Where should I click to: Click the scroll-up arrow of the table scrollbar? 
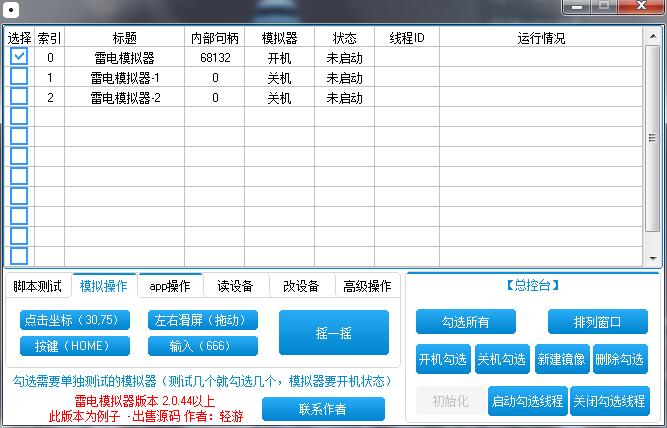click(x=653, y=37)
